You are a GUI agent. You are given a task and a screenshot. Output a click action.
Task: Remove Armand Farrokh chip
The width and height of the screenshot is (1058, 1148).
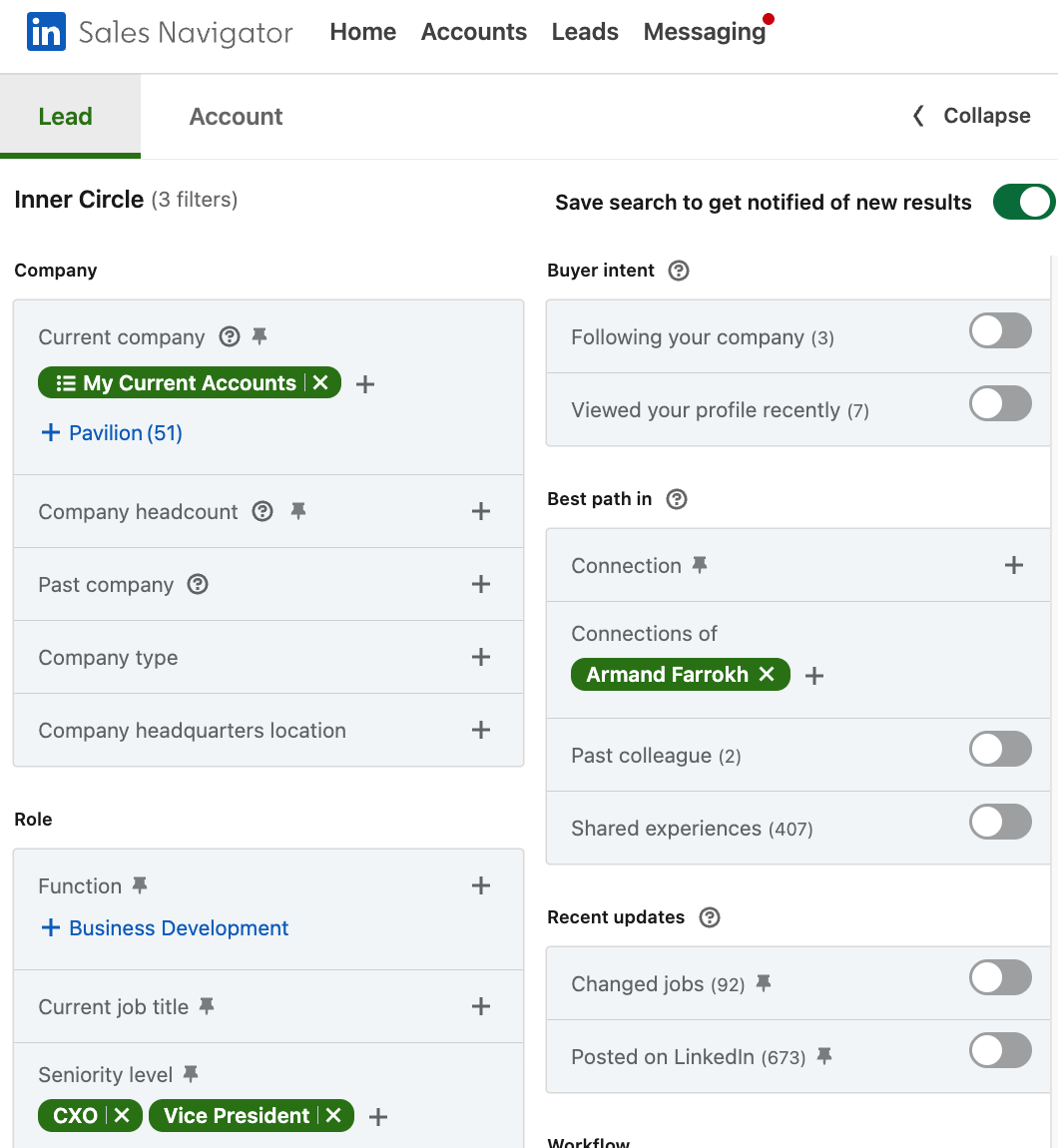[767, 674]
